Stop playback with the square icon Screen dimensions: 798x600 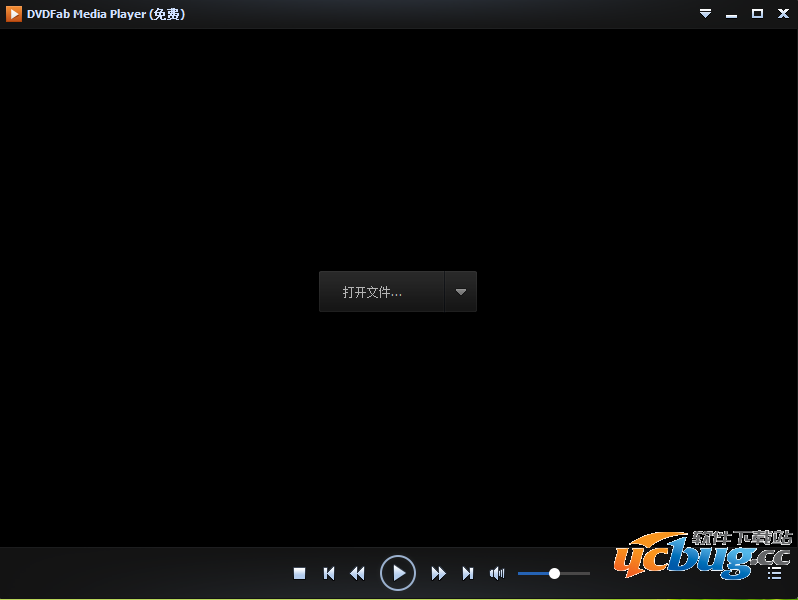(x=299, y=573)
